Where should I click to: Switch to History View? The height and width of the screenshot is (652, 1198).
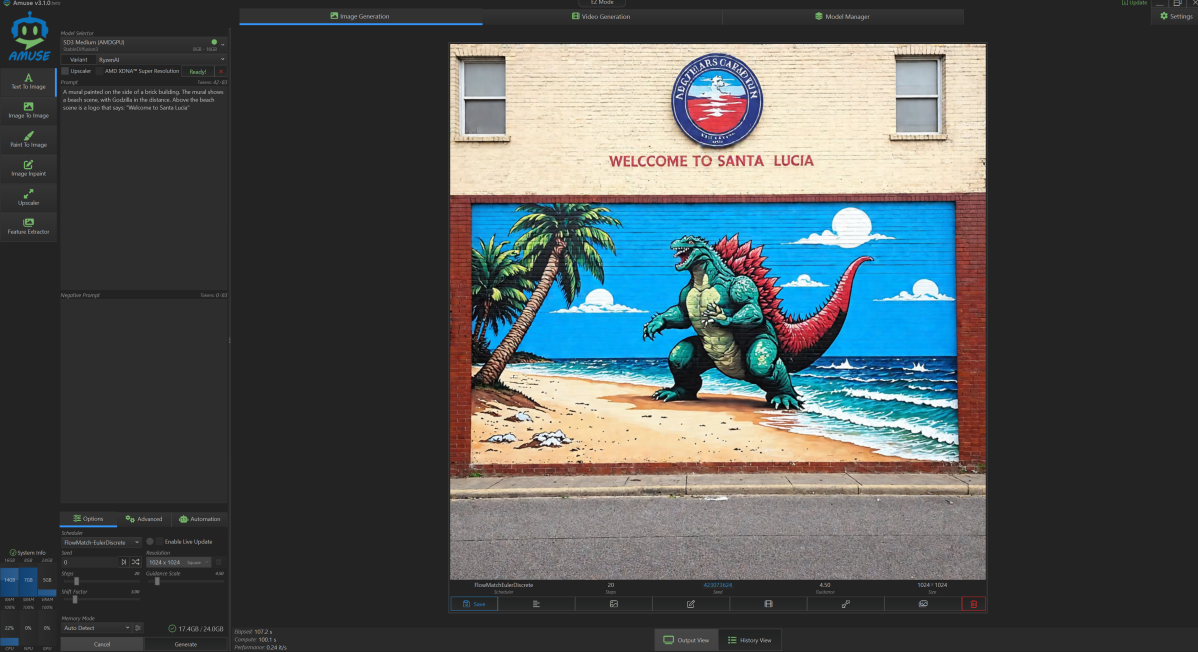point(750,640)
